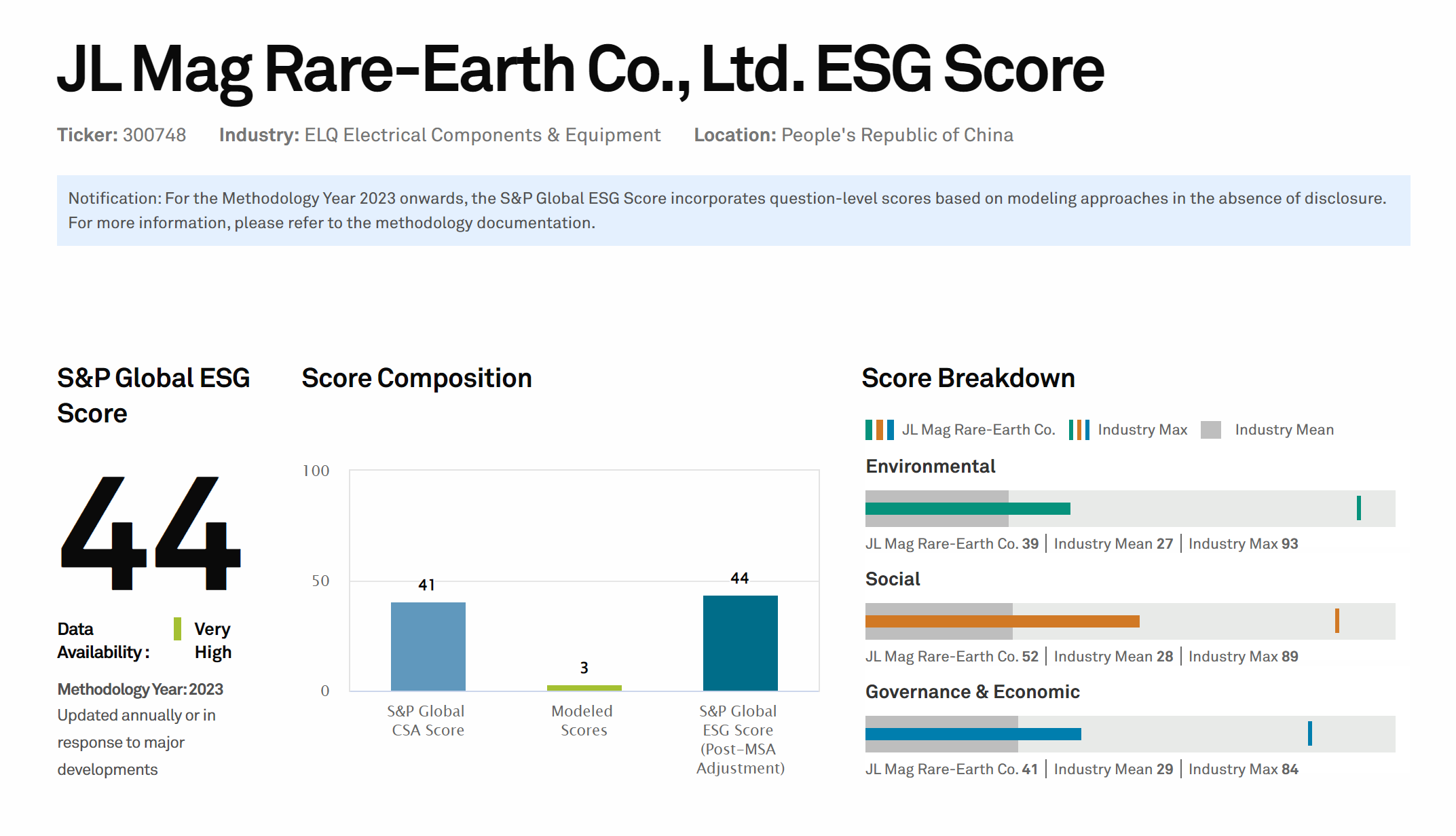This screenshot has height=836, width=1456.
Task: Click the Governance & Economic heading
Action: [972, 692]
